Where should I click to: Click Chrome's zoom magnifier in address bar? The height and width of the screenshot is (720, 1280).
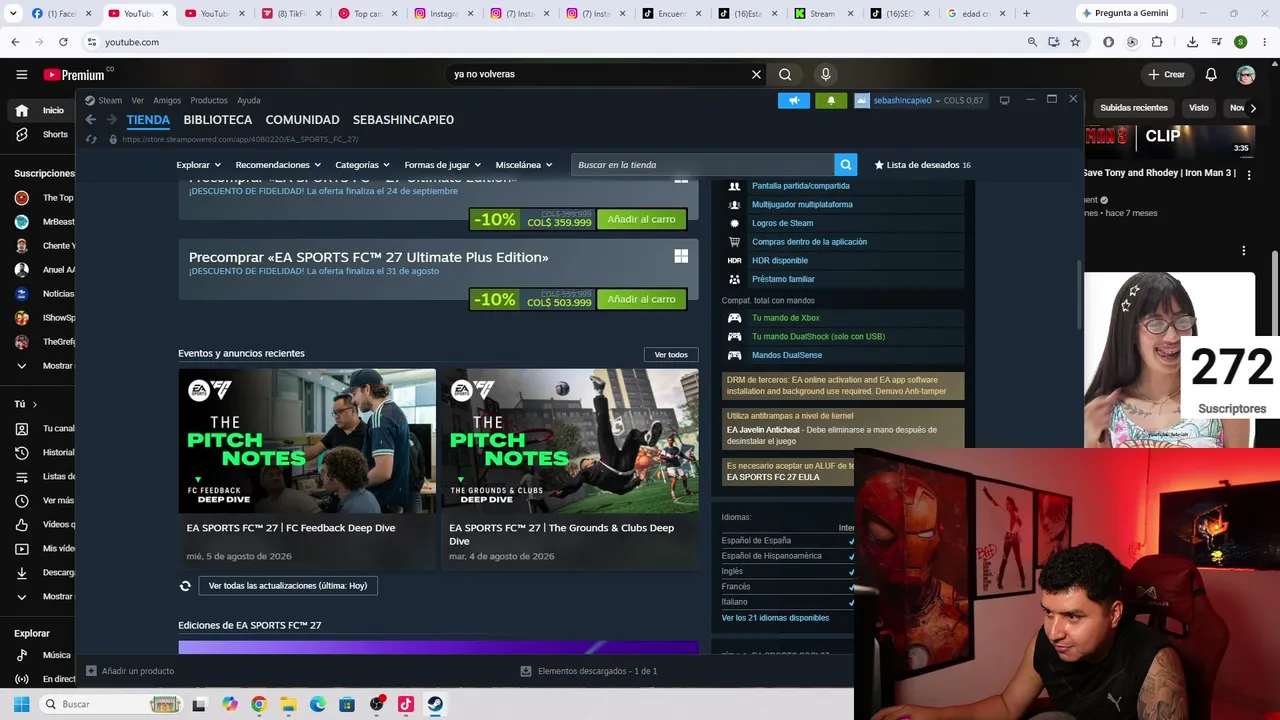click(1032, 42)
